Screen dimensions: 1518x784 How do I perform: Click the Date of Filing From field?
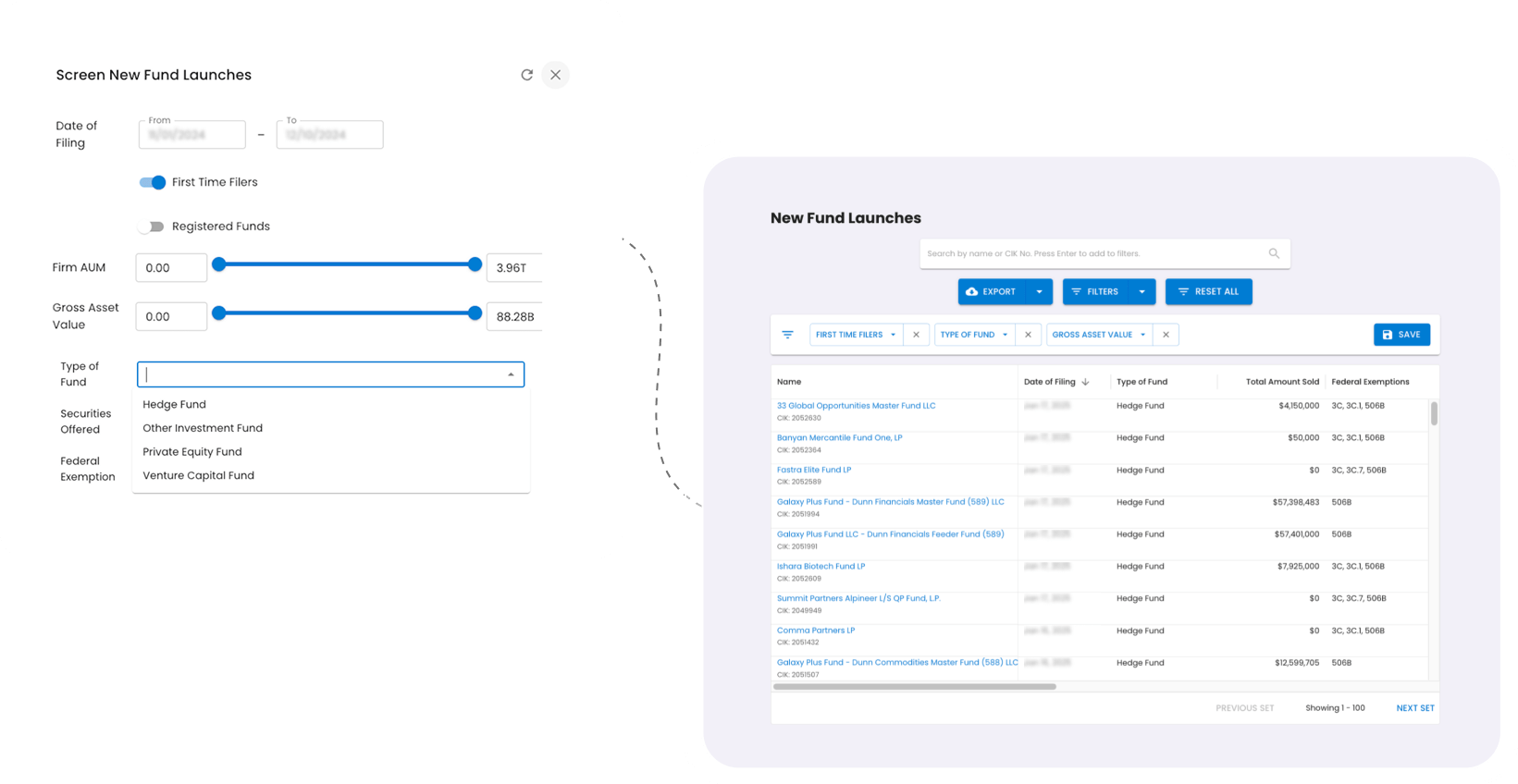click(x=192, y=135)
